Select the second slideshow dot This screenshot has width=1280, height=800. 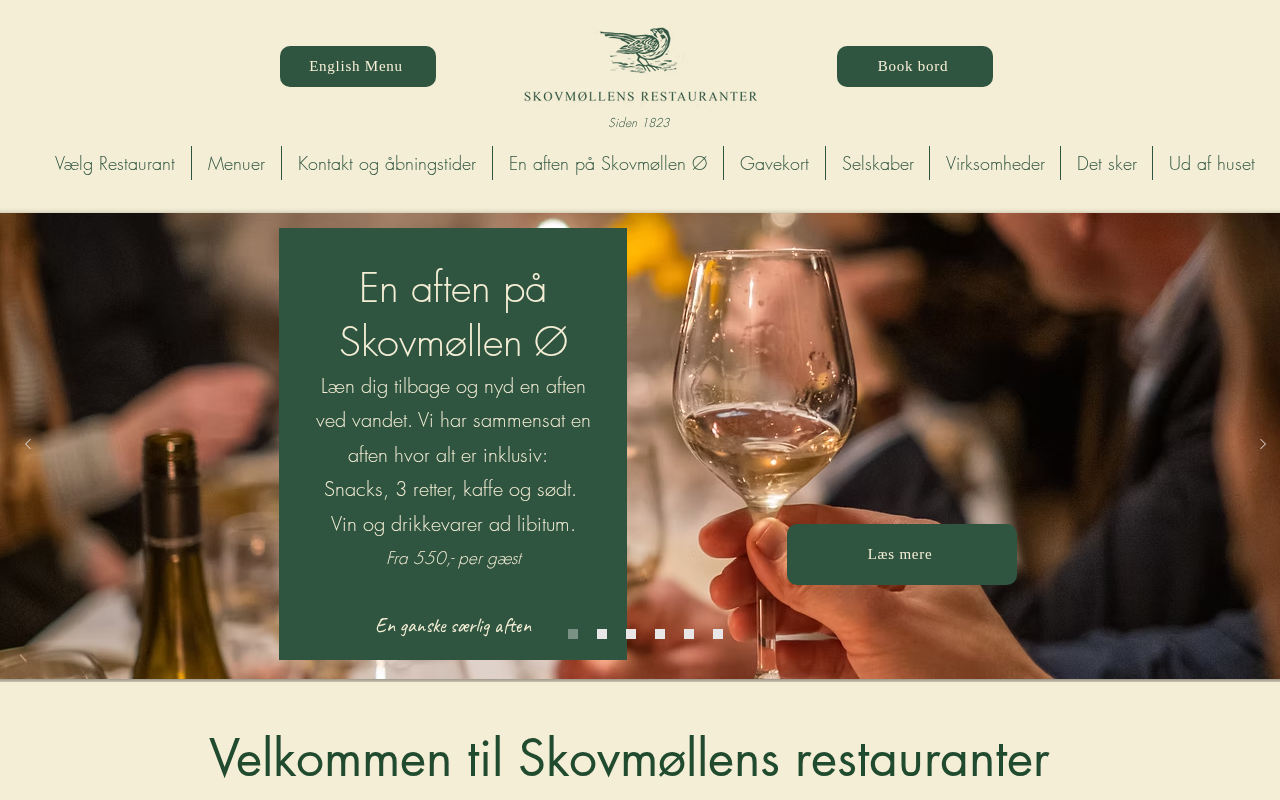click(x=602, y=634)
